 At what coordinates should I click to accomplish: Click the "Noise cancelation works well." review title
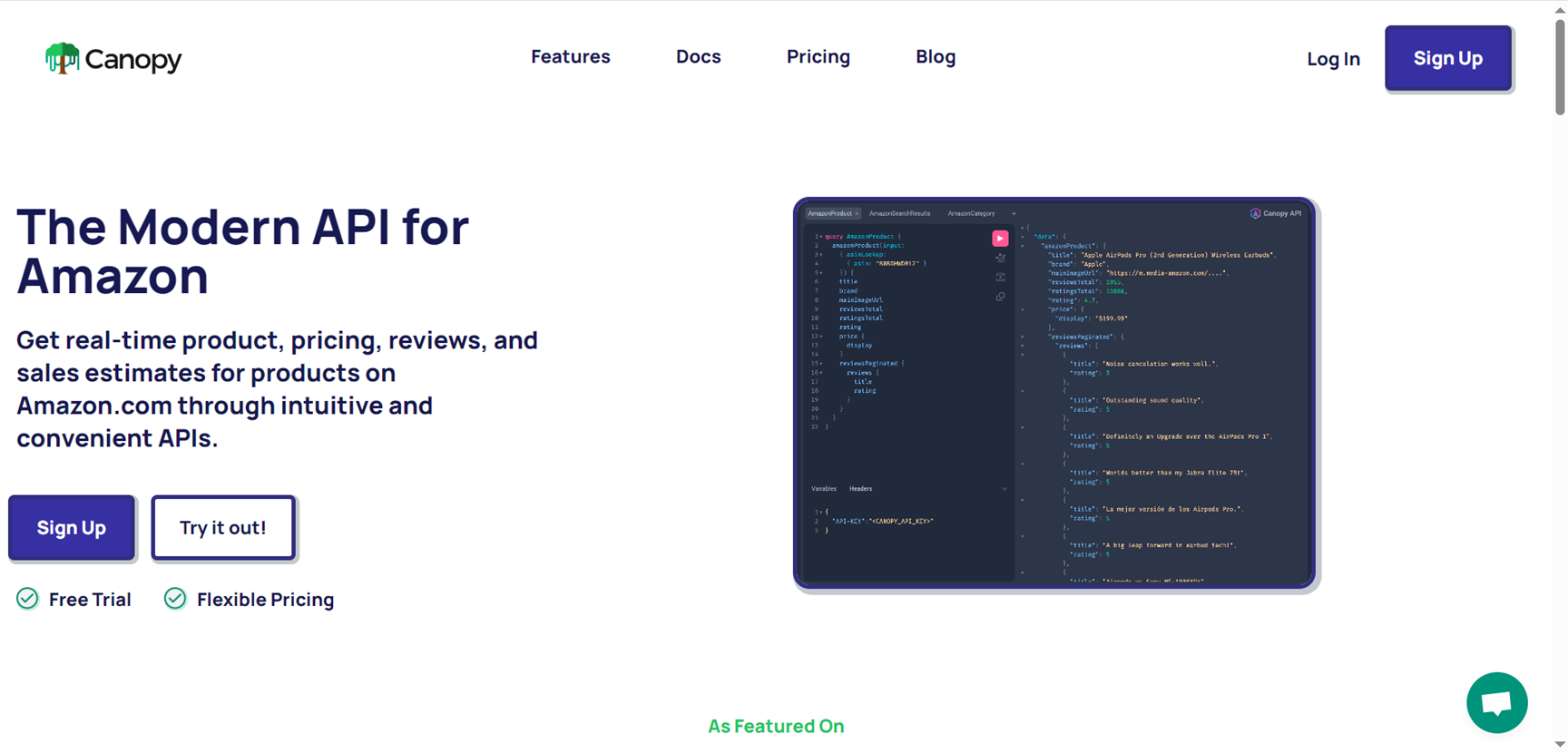pos(1160,364)
